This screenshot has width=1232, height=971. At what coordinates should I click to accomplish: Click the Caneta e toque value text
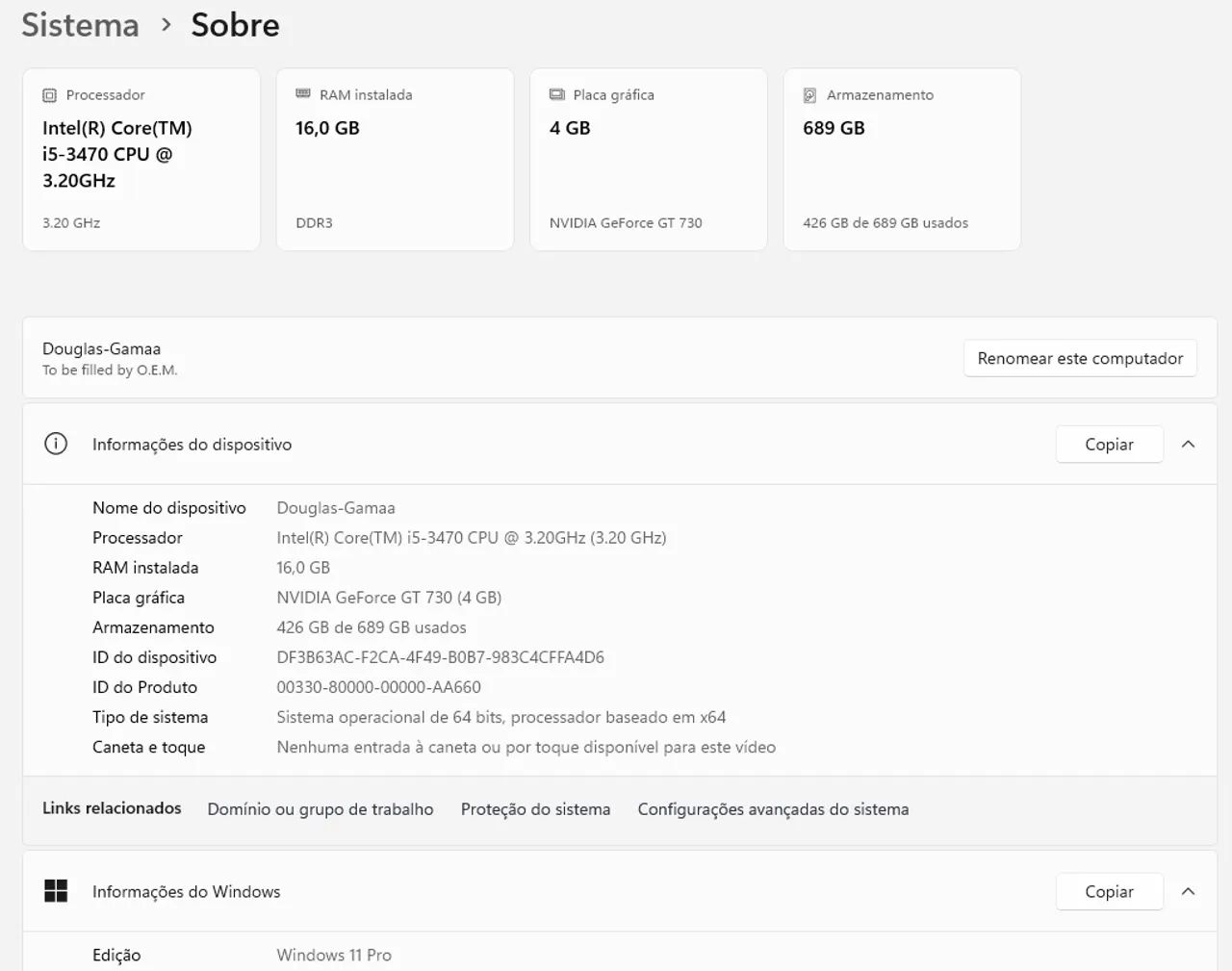[x=526, y=747]
